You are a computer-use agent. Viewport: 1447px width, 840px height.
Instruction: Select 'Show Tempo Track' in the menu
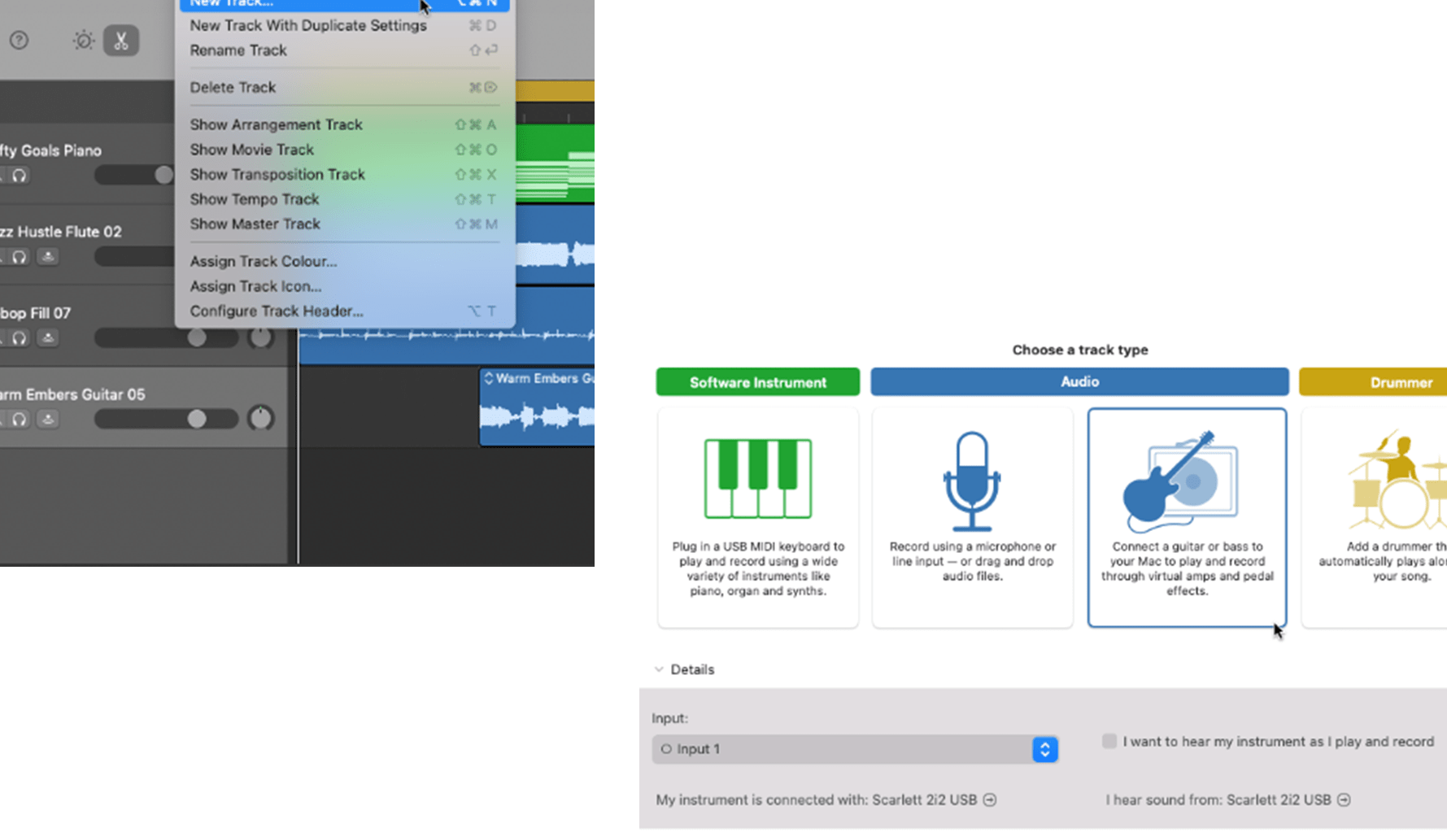(255, 198)
